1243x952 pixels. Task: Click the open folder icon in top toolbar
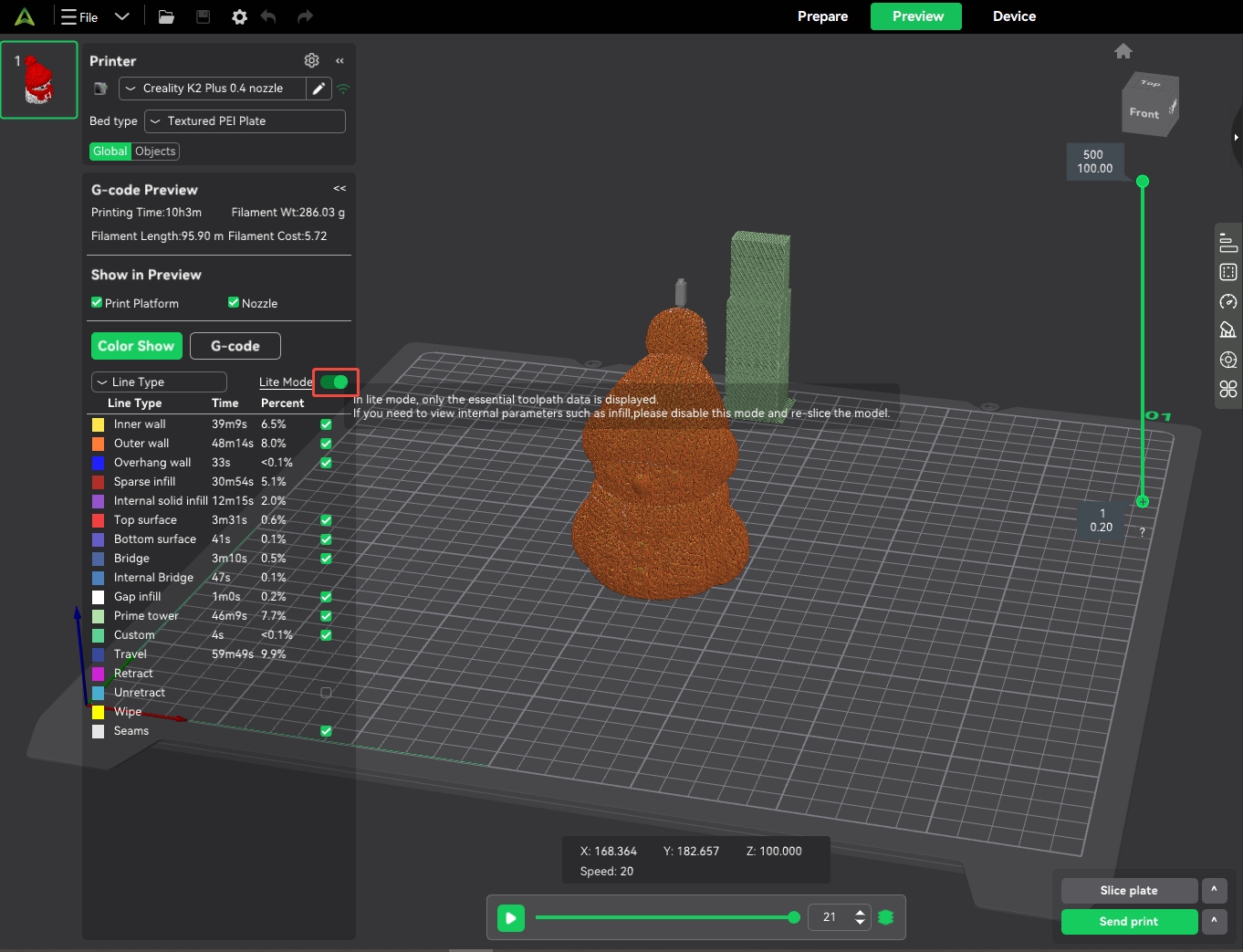166,16
